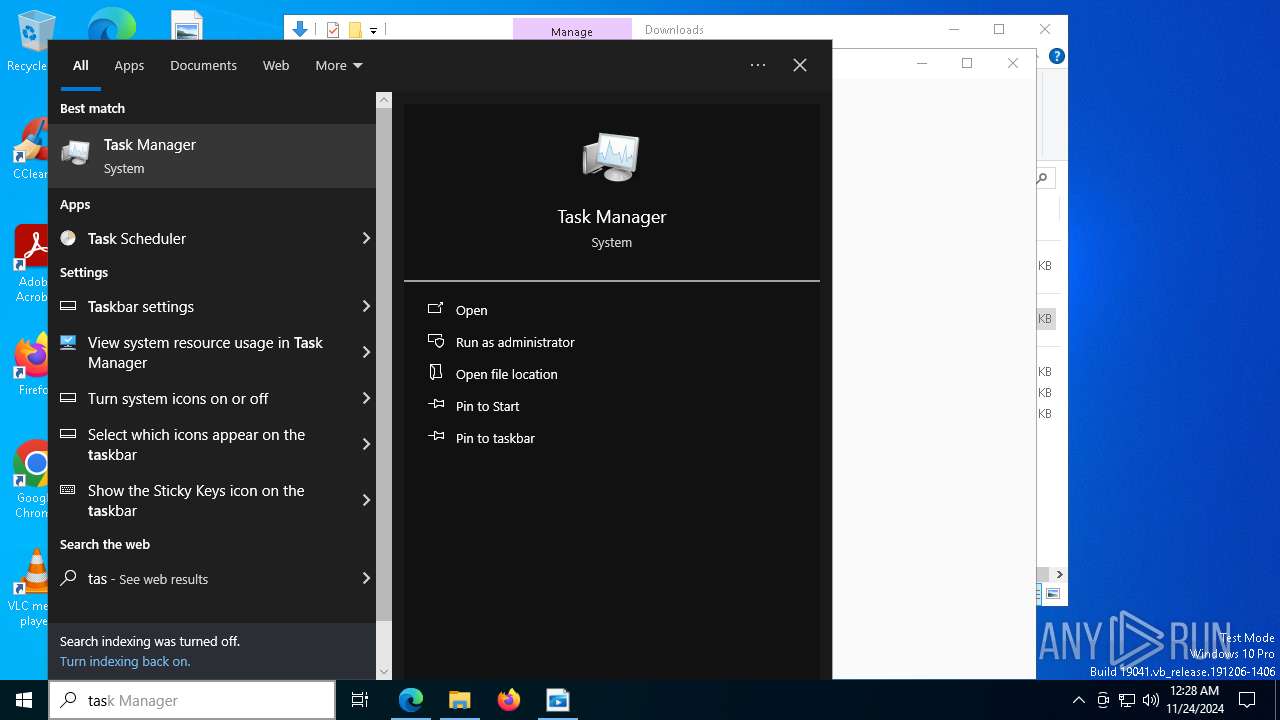Expand Task Scheduler result arrow

[366, 238]
